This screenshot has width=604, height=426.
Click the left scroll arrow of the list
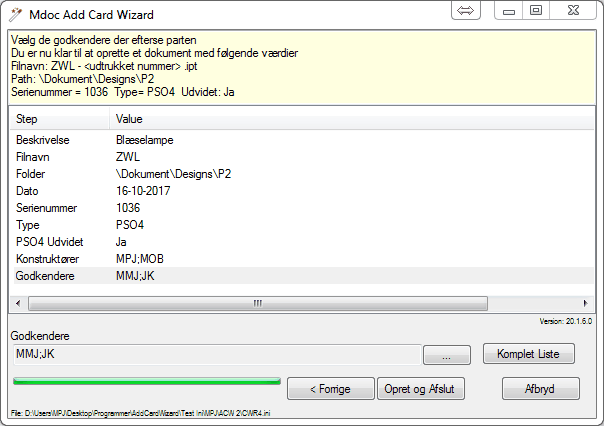[x=18, y=304]
